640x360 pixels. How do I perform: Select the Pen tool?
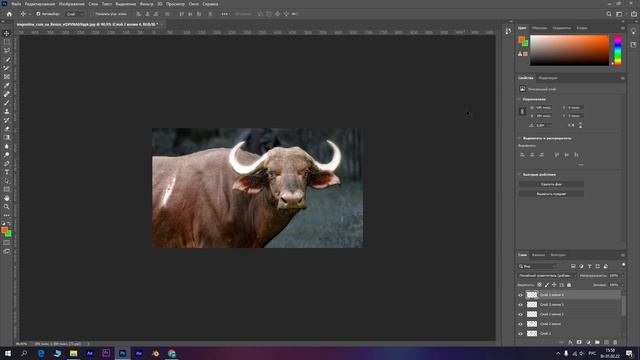(7, 163)
